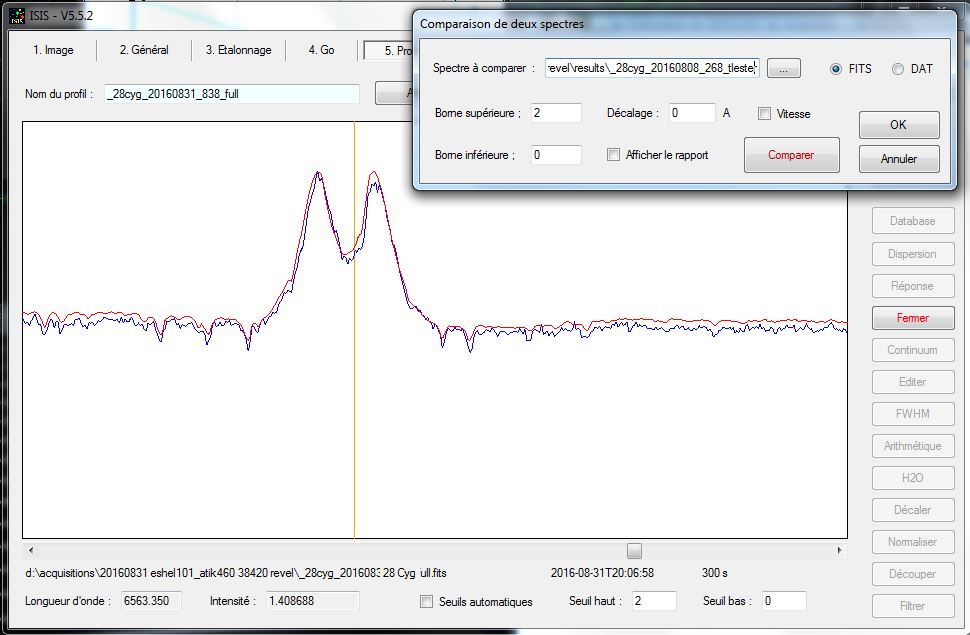Toggle the 'Afficher le rapport' checkbox
Screen dimensions: 970x635
[614, 155]
